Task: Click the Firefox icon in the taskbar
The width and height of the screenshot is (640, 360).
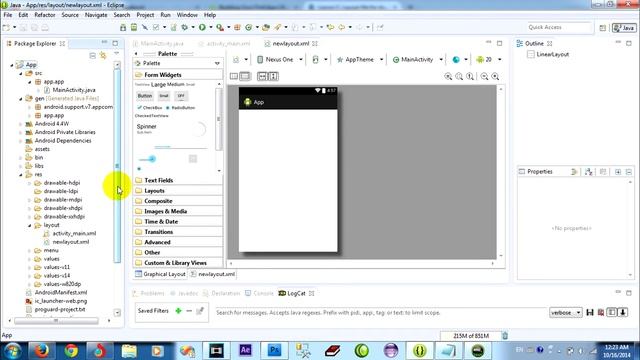Action: (x=41, y=351)
